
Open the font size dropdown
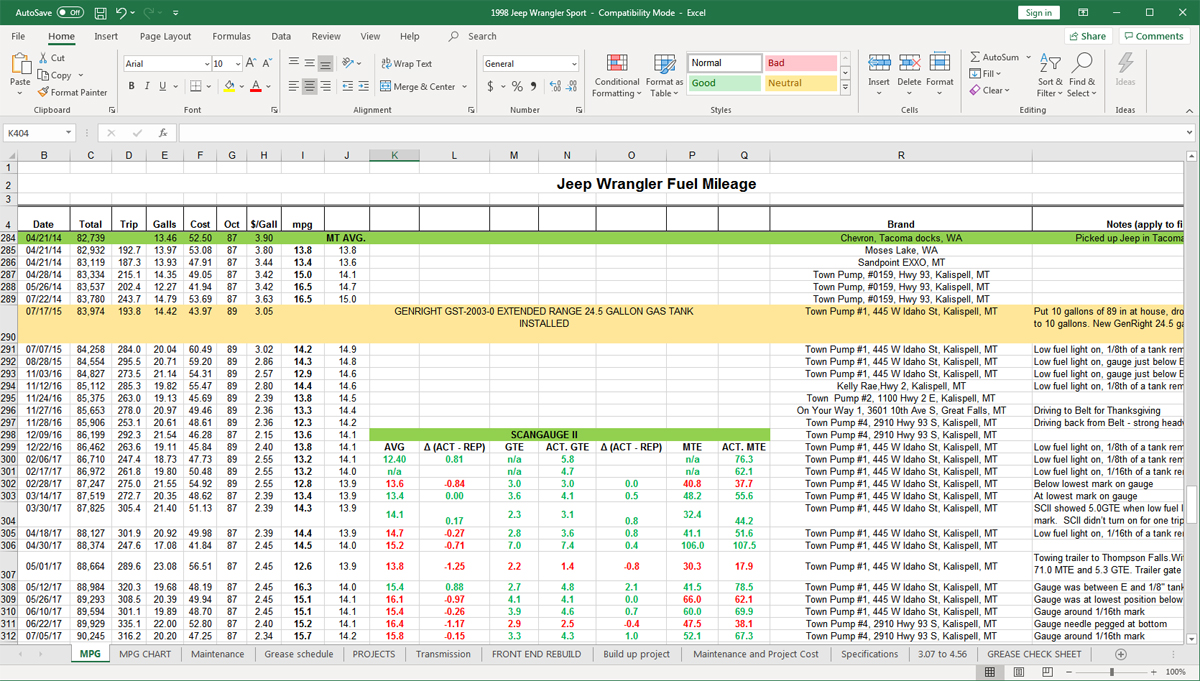pyautogui.click(x=237, y=63)
